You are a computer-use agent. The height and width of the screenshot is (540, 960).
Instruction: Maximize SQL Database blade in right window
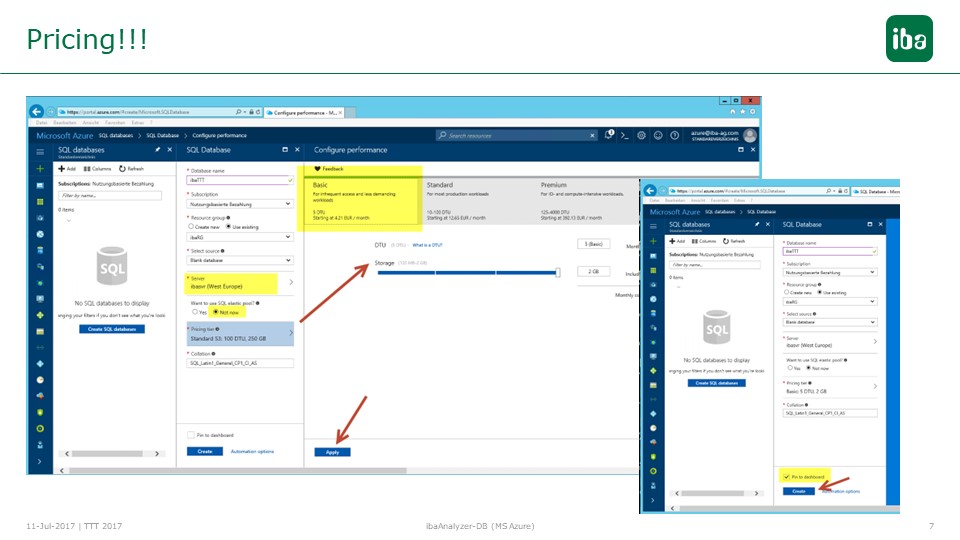pyautogui.click(x=869, y=224)
